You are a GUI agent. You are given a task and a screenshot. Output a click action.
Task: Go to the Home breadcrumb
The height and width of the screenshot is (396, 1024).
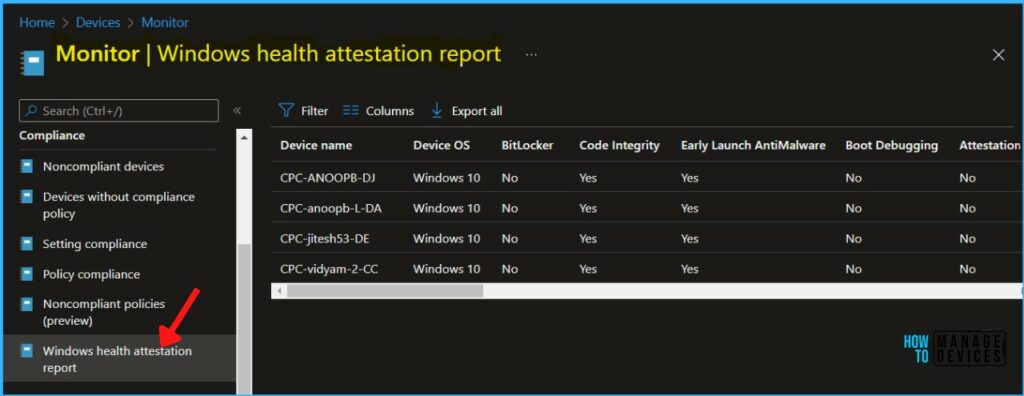pyautogui.click(x=37, y=22)
